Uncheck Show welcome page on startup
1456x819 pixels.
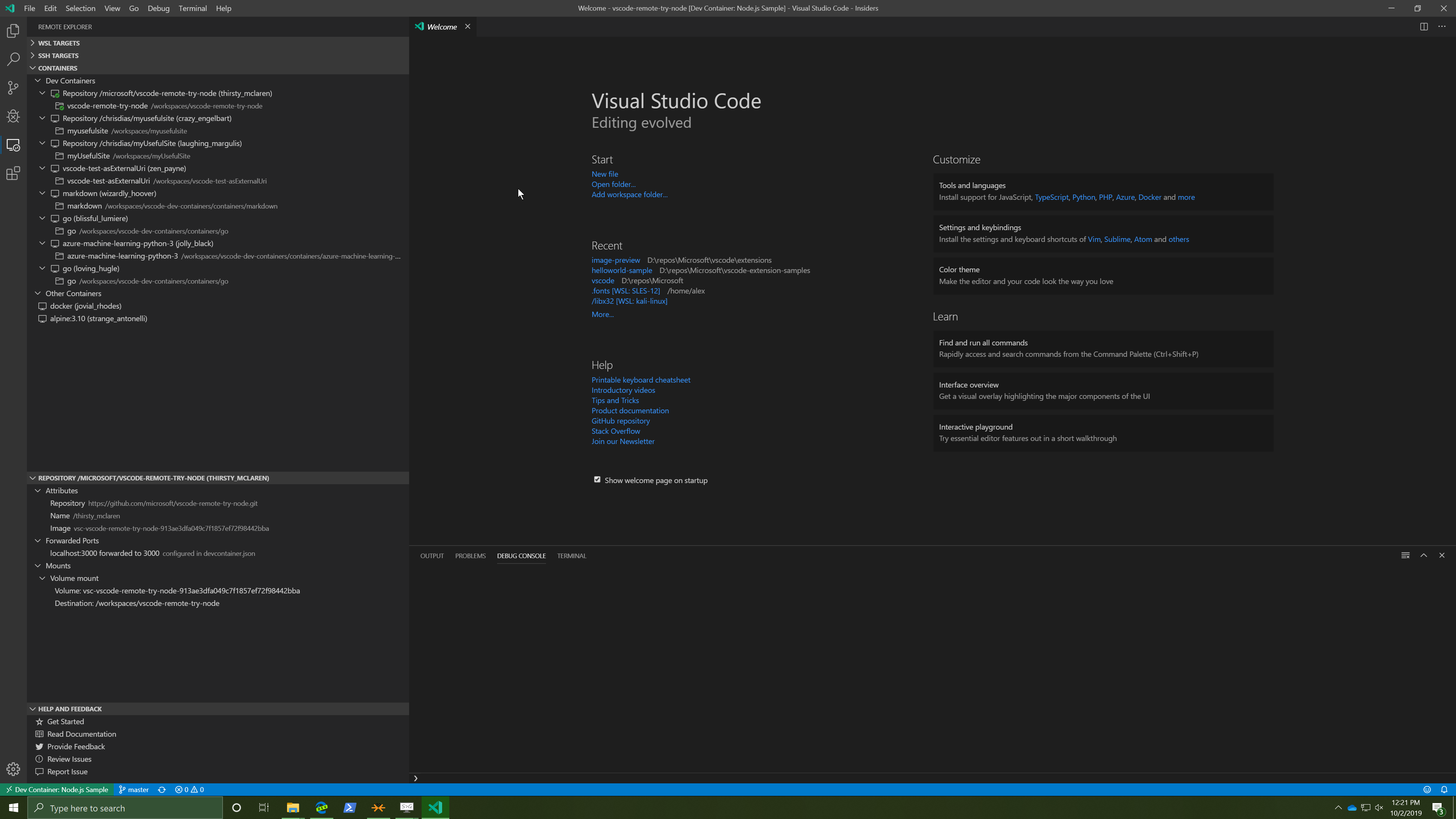[x=597, y=480]
